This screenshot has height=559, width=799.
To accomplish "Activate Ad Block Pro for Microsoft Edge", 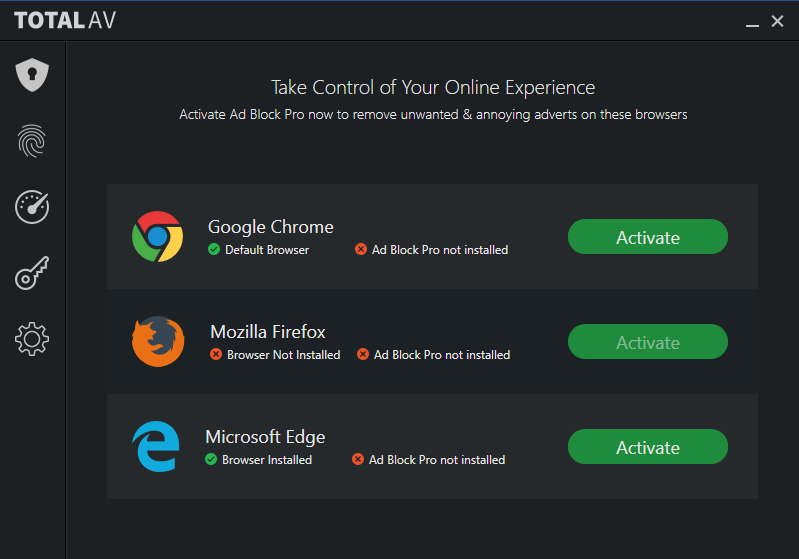I will (x=648, y=447).
